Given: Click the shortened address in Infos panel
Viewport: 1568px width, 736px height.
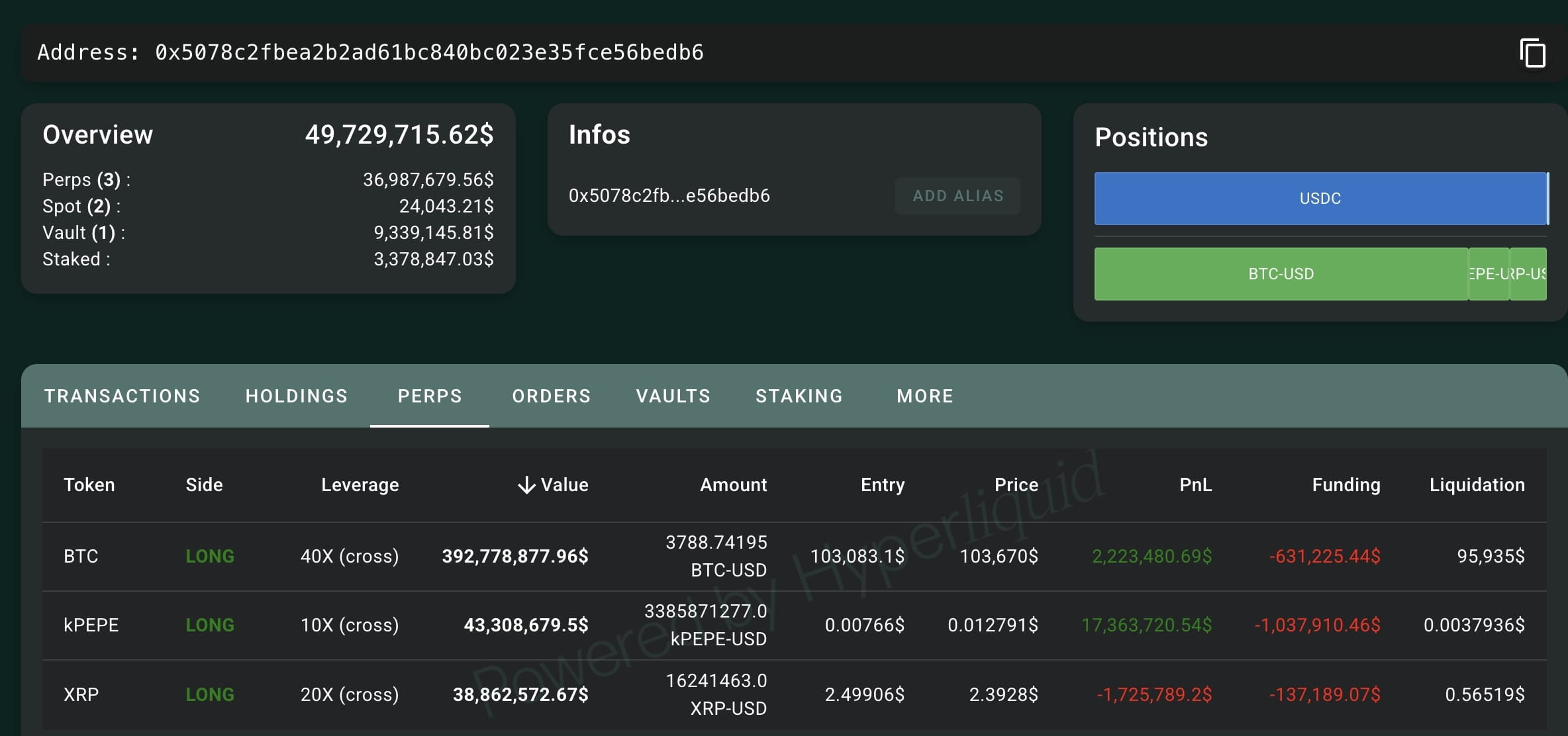Looking at the screenshot, I should point(669,195).
